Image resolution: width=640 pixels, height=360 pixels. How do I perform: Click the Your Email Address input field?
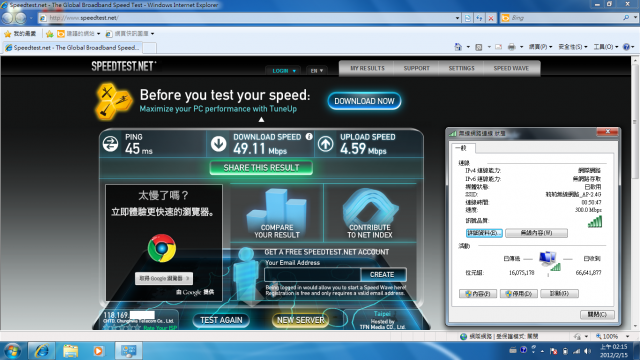click(x=312, y=274)
